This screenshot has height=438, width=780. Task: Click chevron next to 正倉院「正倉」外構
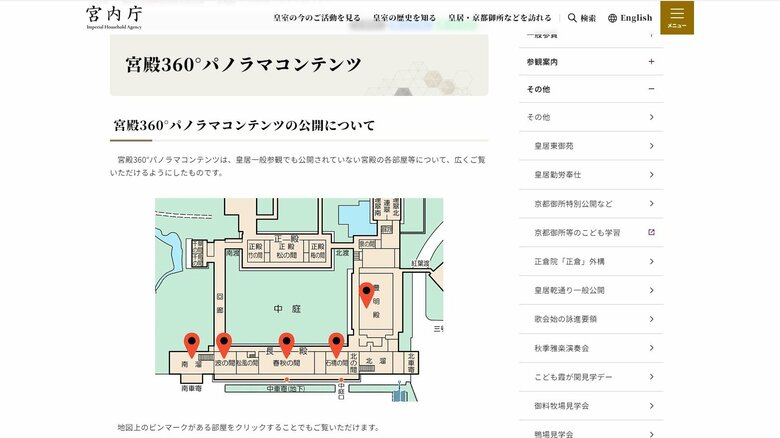pyautogui.click(x=652, y=261)
